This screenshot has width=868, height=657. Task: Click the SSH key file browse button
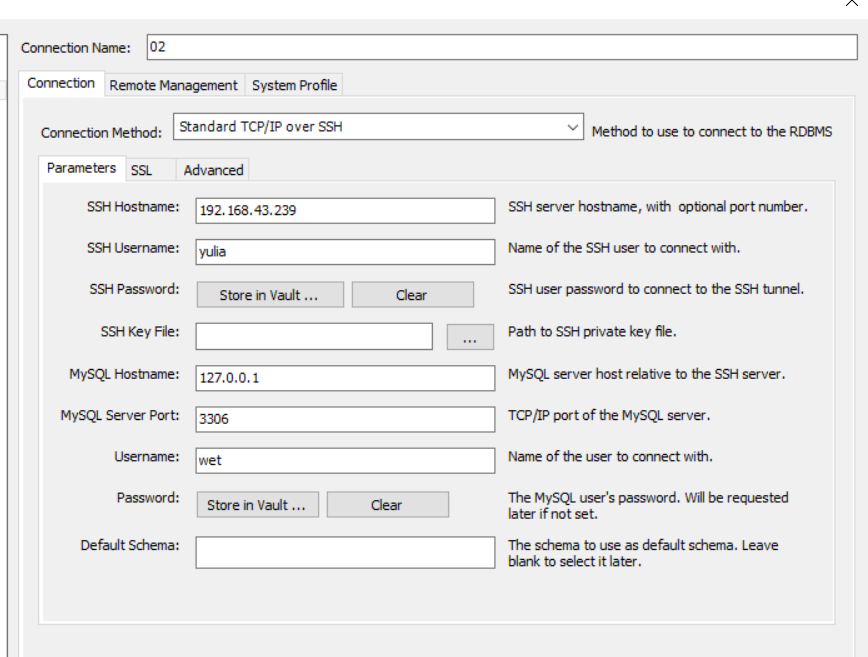(x=470, y=337)
